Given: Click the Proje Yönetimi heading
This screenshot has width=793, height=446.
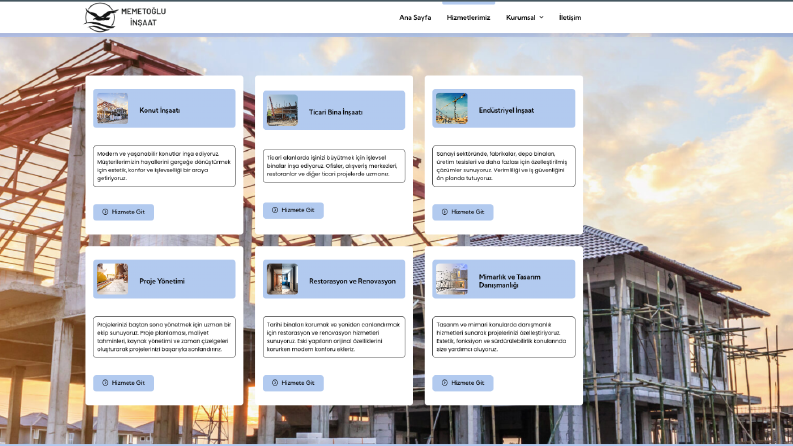Looking at the screenshot, I should [x=162, y=281].
